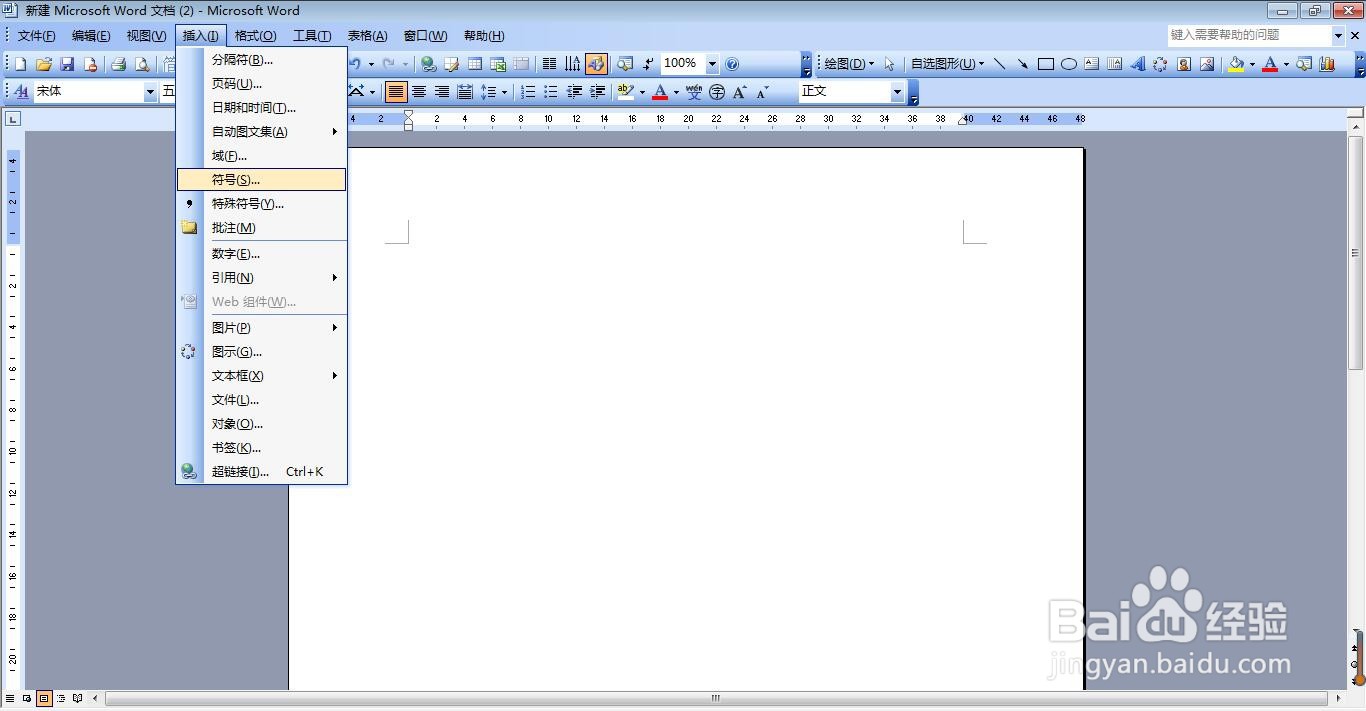Click the Select Objects pointer icon
The image size is (1366, 711).
[889, 64]
